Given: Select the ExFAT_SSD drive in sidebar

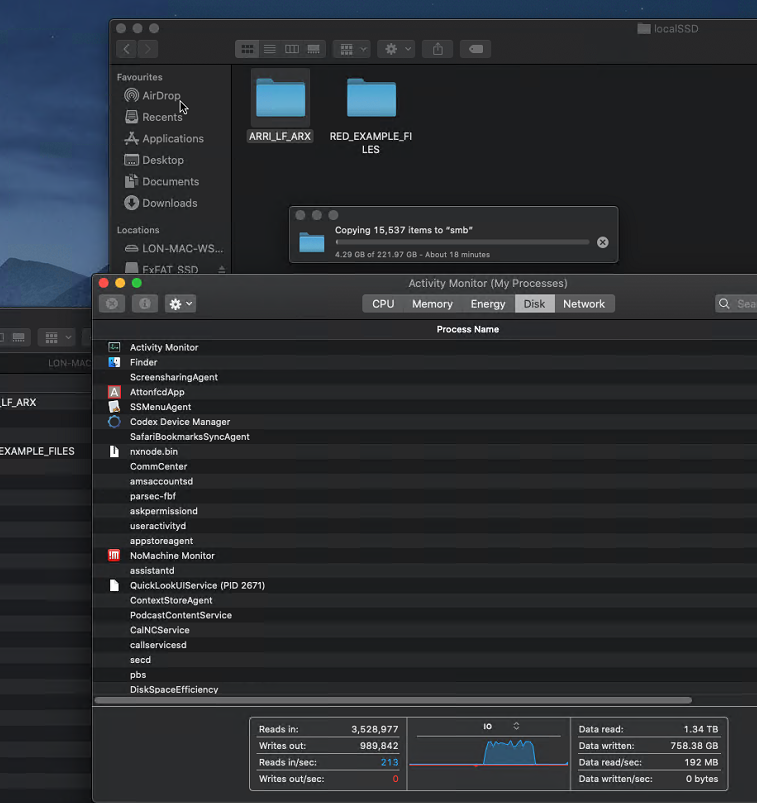Looking at the screenshot, I should click(161, 269).
